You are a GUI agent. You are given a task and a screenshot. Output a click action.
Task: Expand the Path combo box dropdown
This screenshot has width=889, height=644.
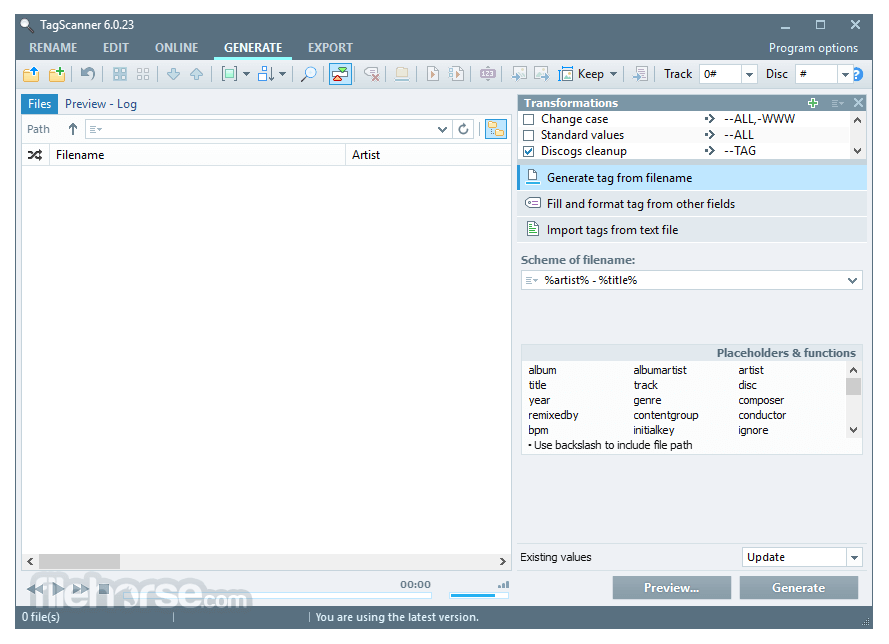click(442, 129)
